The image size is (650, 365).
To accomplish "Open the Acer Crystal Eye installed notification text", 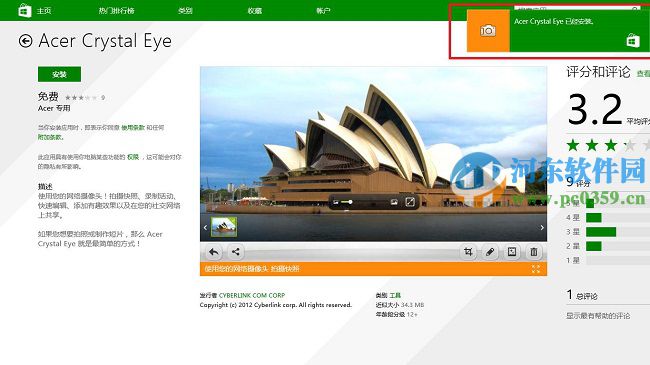I will [x=553, y=21].
